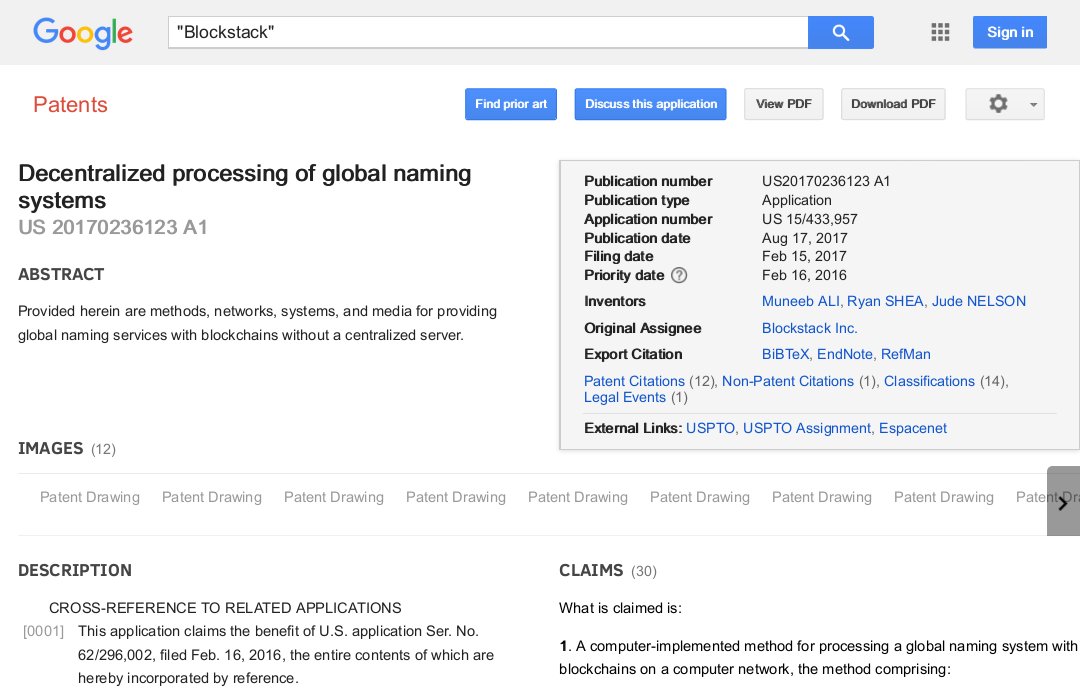
Task: Open Blockstack Inc. assignee link
Action: 809,328
